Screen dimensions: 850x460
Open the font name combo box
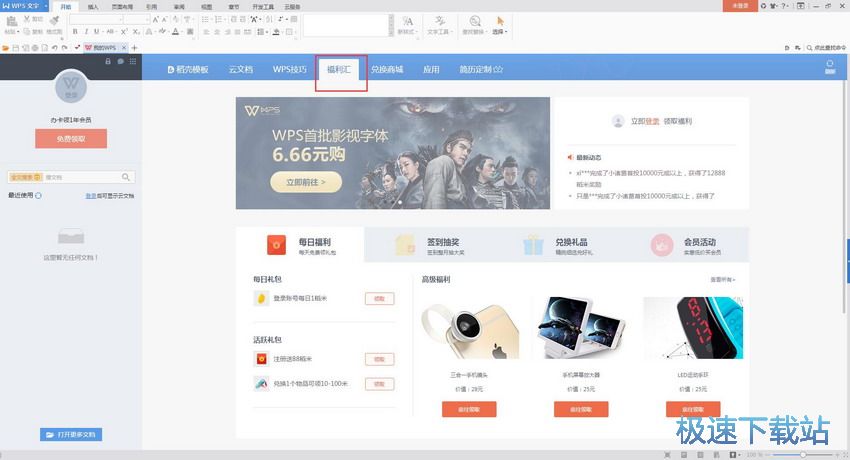coord(95,20)
